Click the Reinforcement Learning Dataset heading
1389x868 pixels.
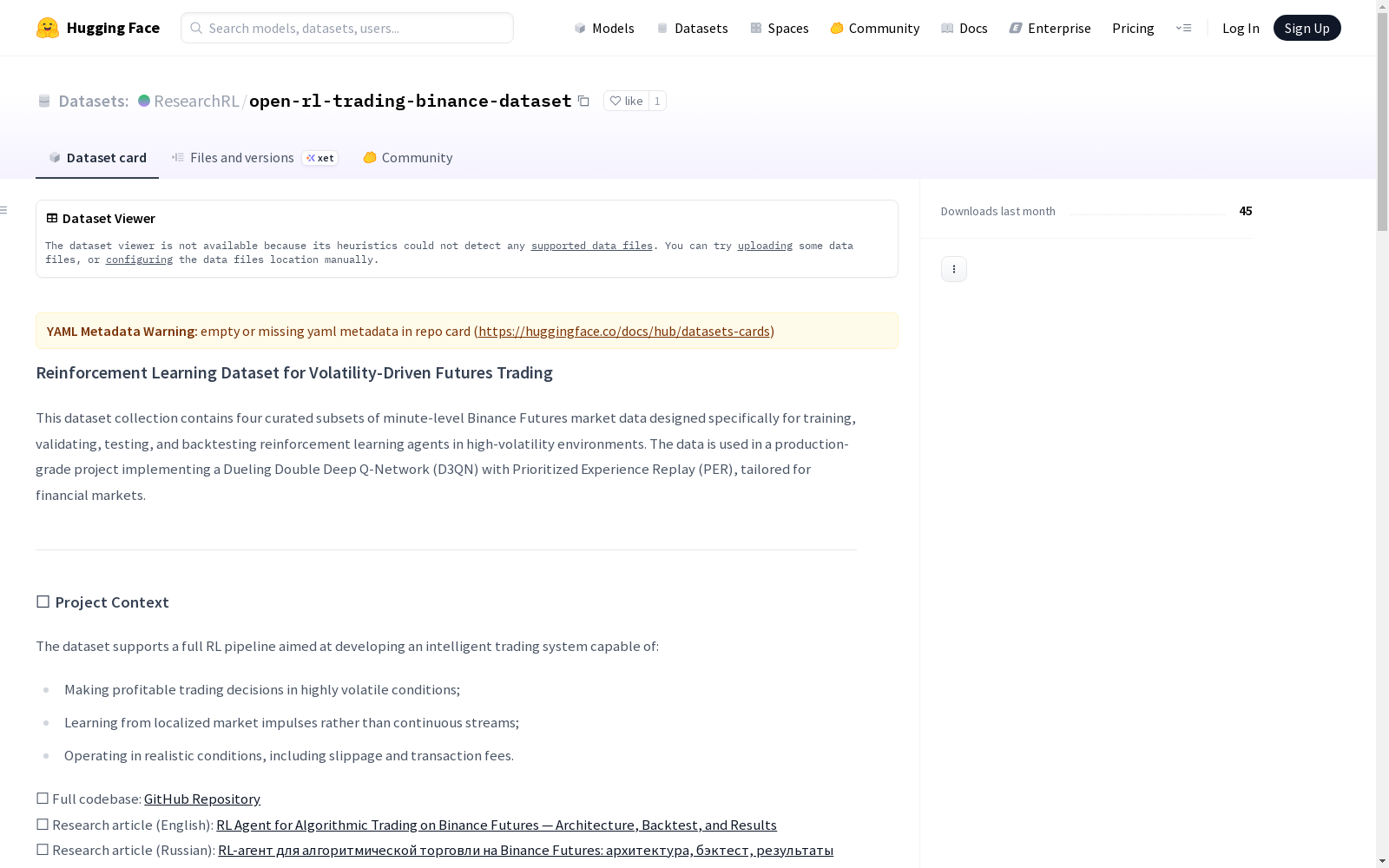pos(294,372)
